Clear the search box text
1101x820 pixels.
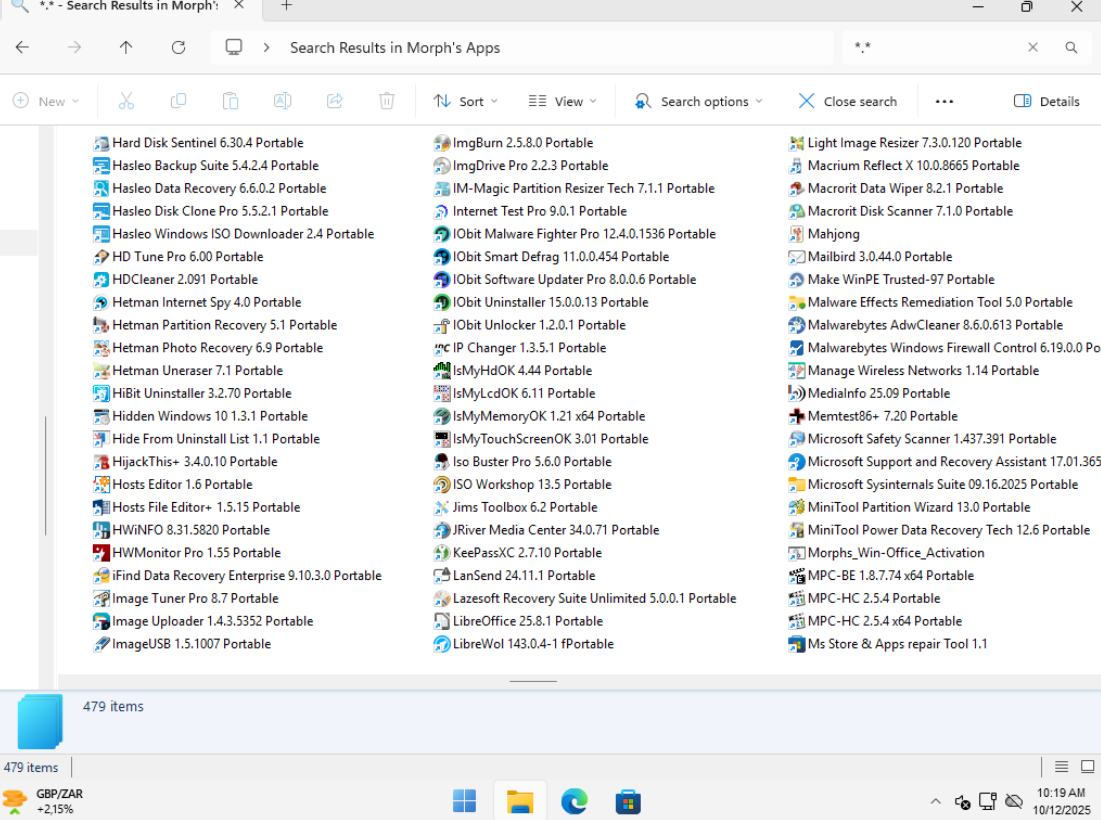(1033, 47)
